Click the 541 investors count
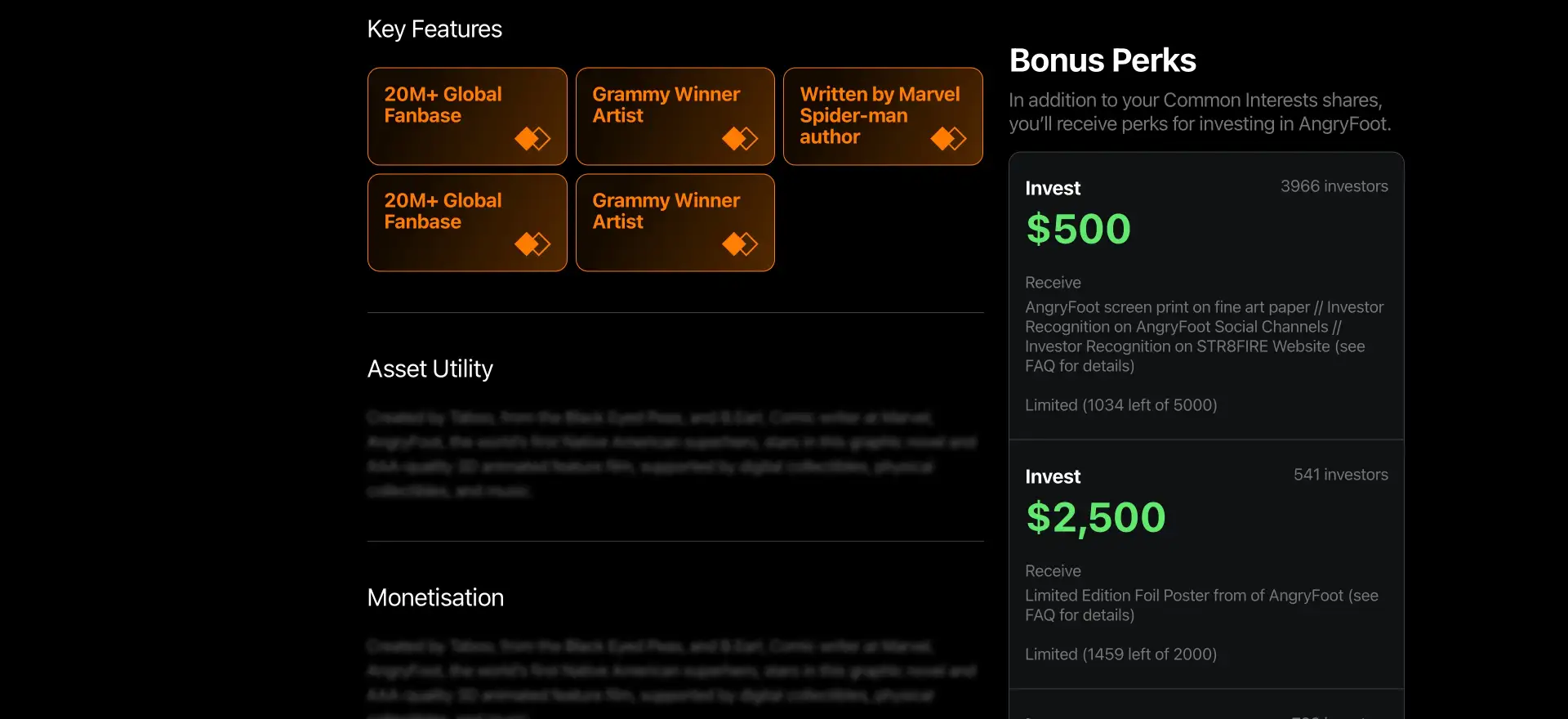 tap(1340, 475)
